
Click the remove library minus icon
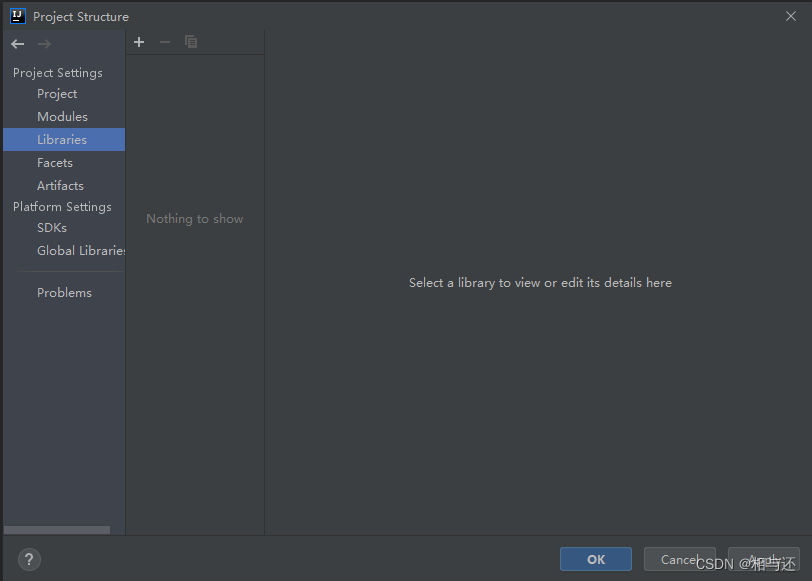[165, 42]
